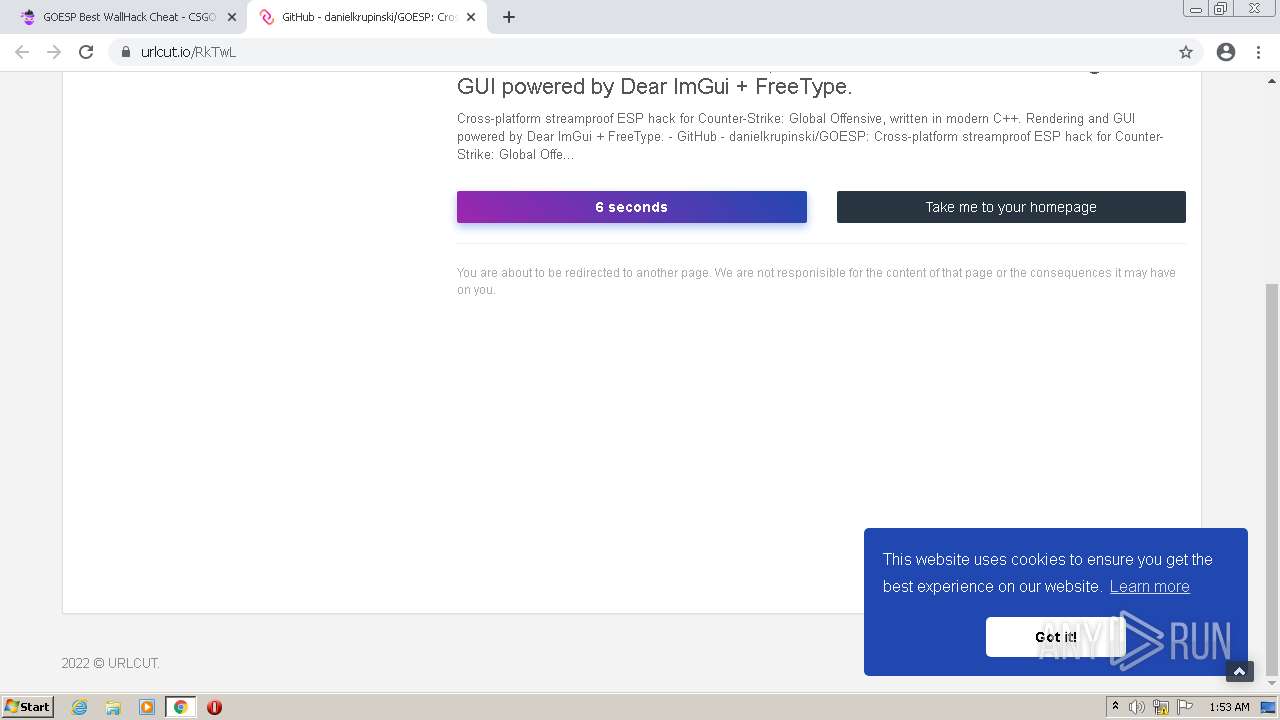Click the Cross-platform streamproof description paragraph

tap(810, 136)
